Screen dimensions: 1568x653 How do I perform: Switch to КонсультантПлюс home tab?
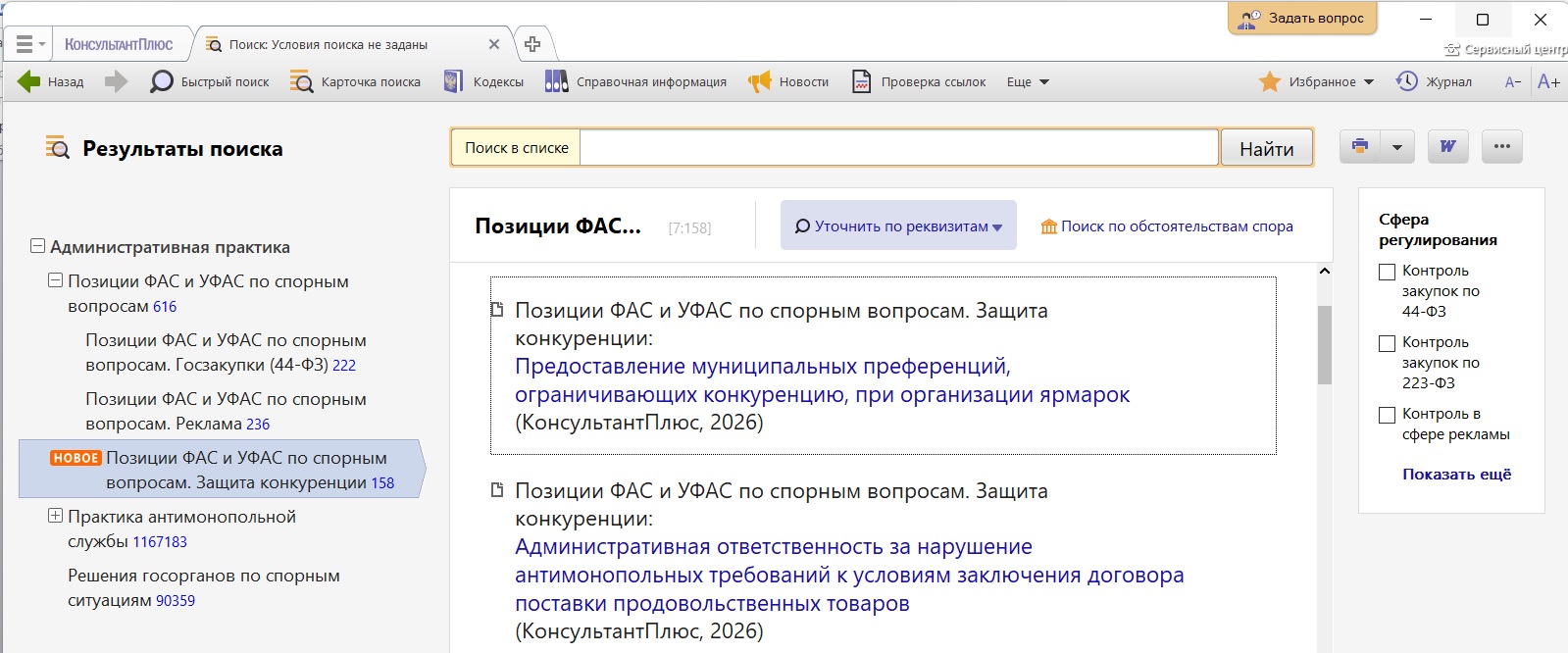tap(119, 44)
